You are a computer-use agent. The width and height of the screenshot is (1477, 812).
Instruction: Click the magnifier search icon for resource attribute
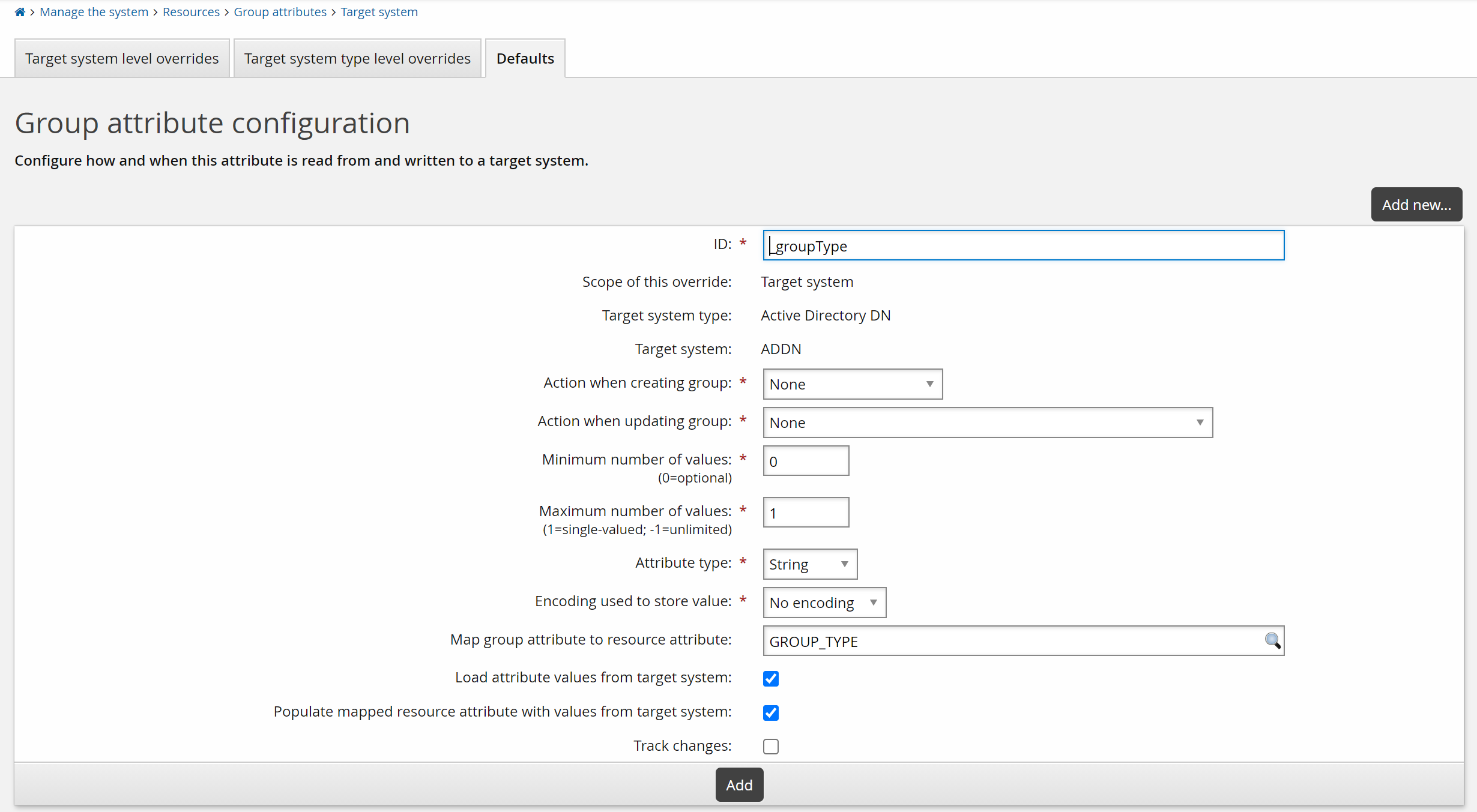click(1272, 640)
